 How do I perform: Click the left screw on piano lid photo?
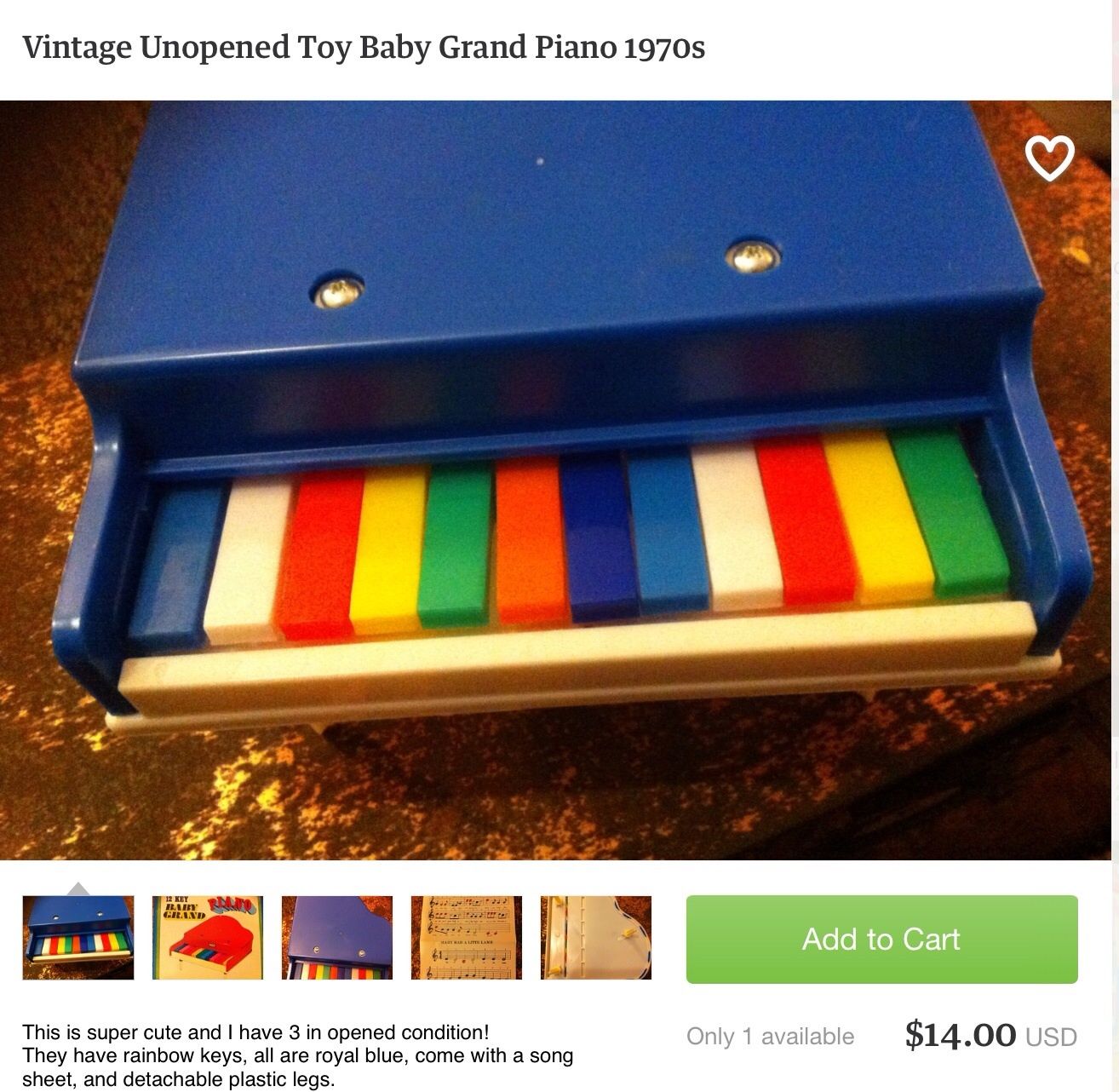[x=336, y=291]
